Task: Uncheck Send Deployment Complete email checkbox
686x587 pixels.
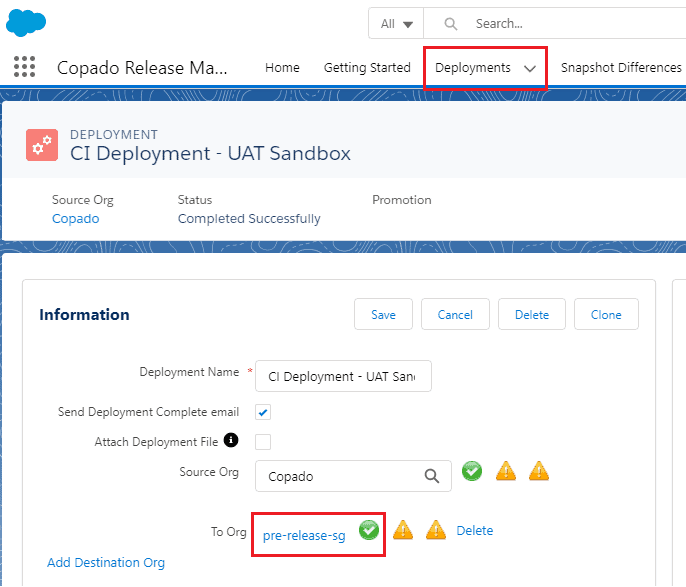Action: click(263, 412)
